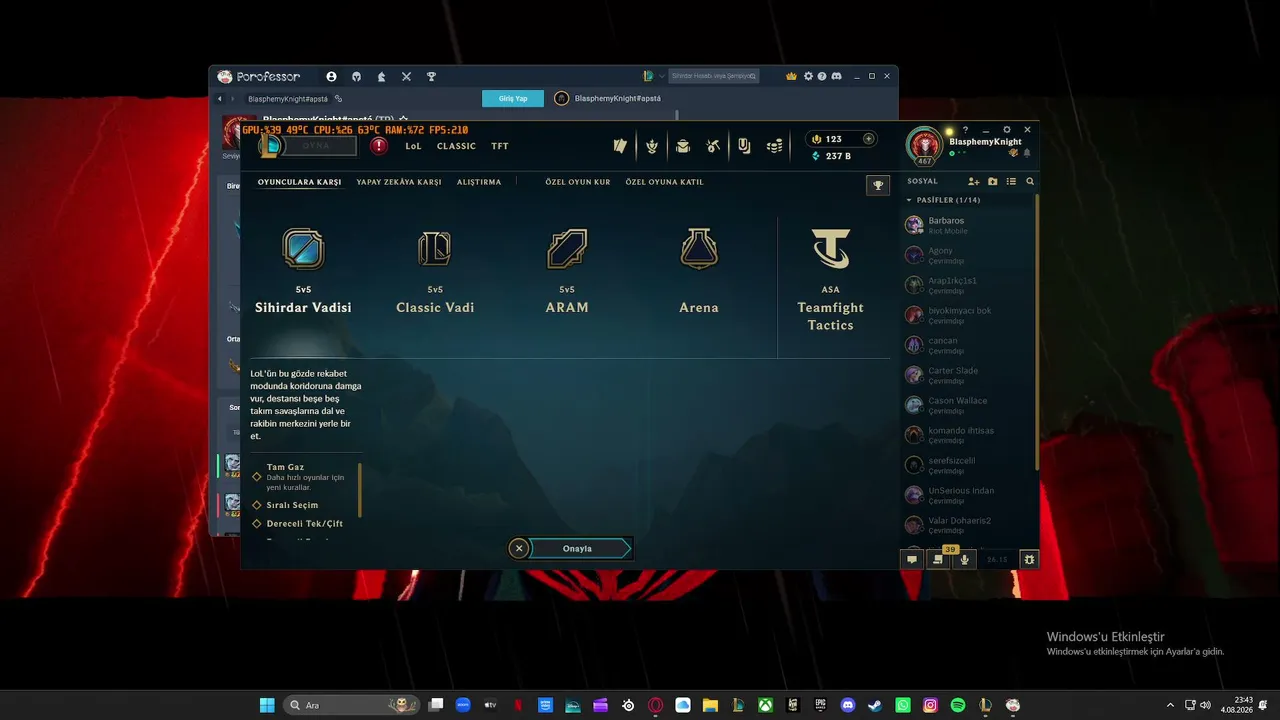This screenshot has width=1280, height=720.
Task: Select Teamfight Tactics mode
Action: click(x=831, y=279)
